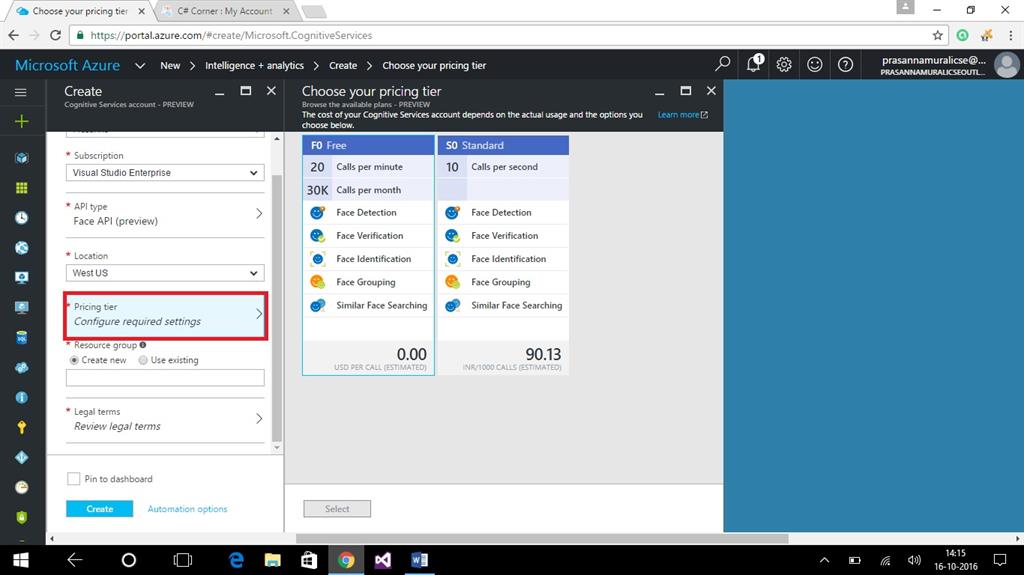The image size is (1024, 575).
Task: Open Task View from the taskbar
Action: (x=183, y=560)
